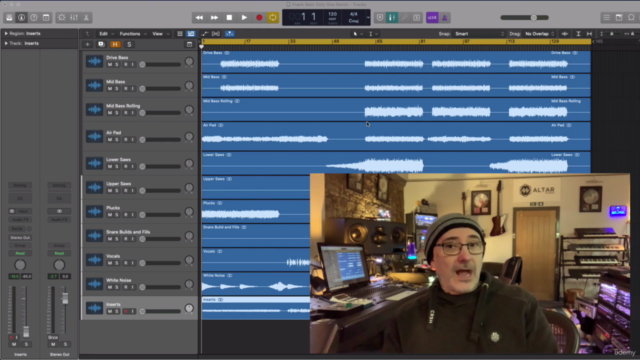Click Setting button on Inserts channel strip
The height and width of the screenshot is (360, 640).
pos(20,185)
